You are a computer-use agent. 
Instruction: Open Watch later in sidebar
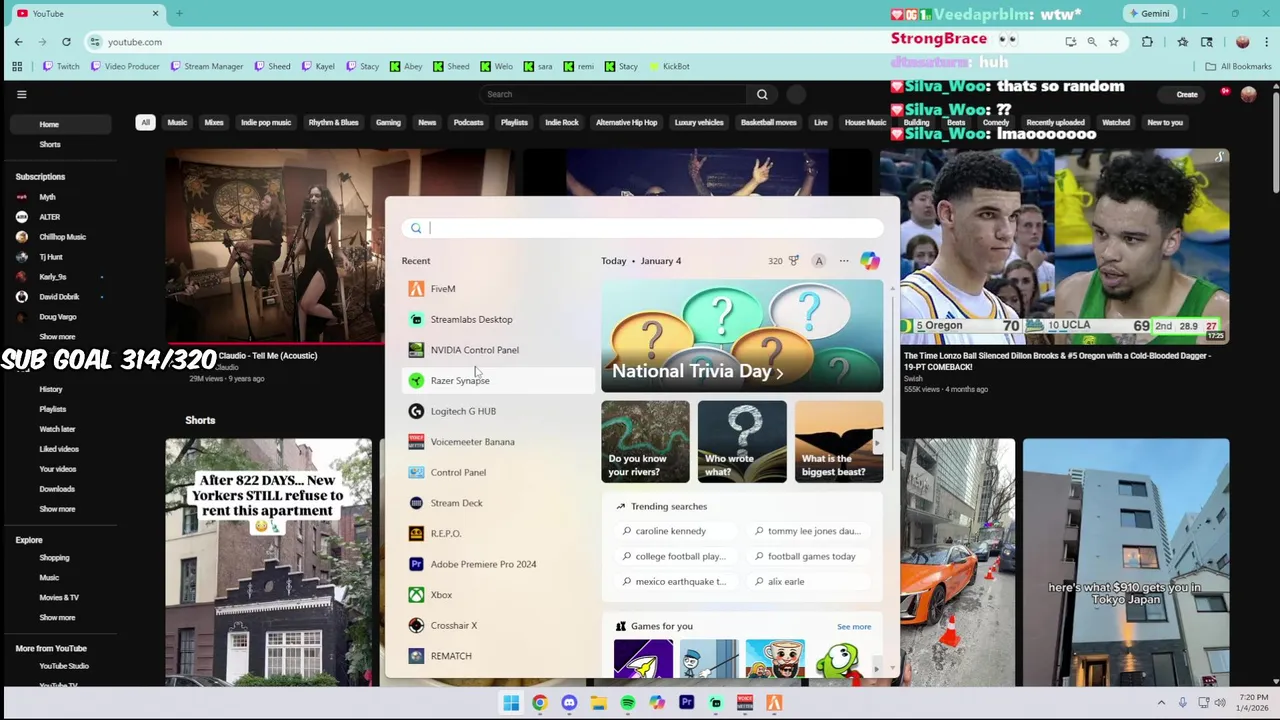[x=57, y=429]
